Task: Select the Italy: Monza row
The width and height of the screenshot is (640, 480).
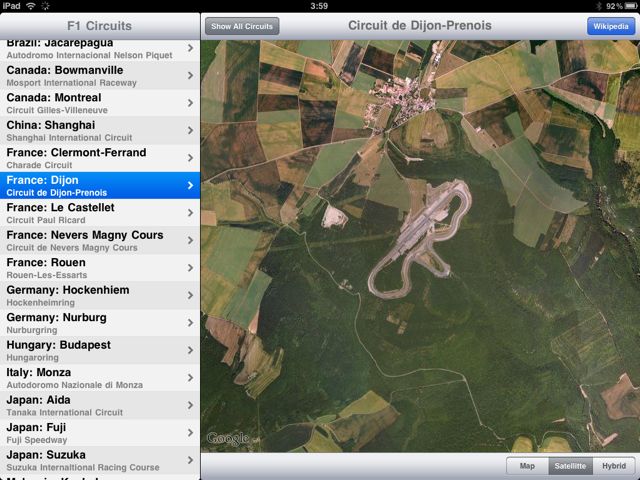Action: [x=100, y=378]
